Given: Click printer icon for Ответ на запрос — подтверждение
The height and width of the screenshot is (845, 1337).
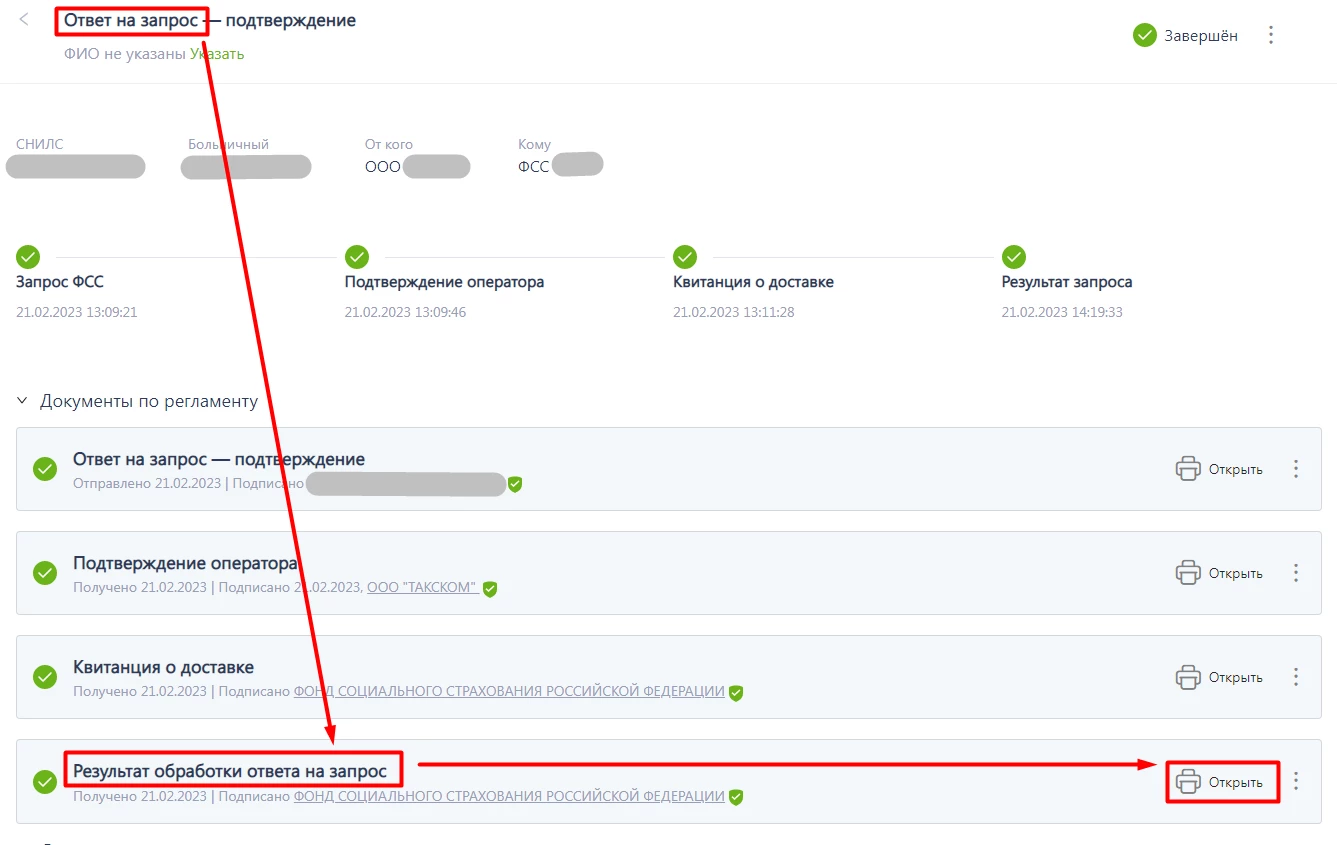Looking at the screenshot, I should [x=1187, y=469].
